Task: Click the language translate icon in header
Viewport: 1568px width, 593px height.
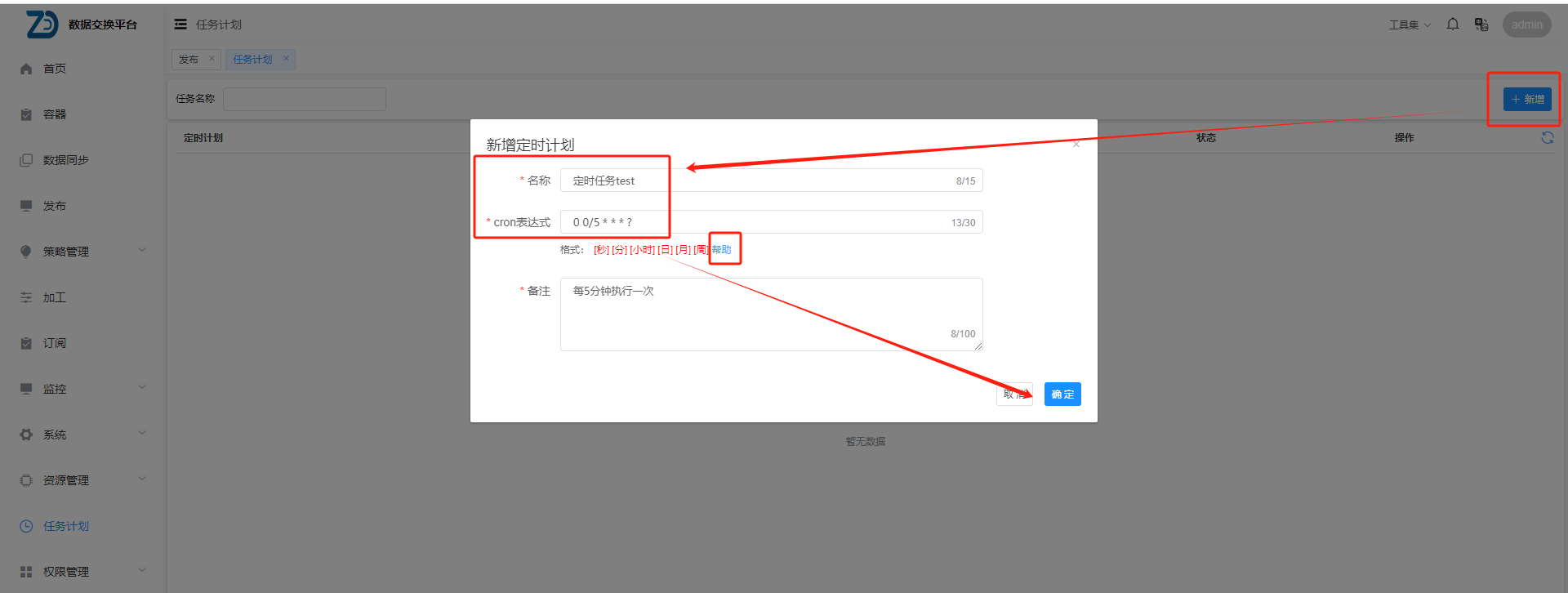Action: click(1481, 25)
